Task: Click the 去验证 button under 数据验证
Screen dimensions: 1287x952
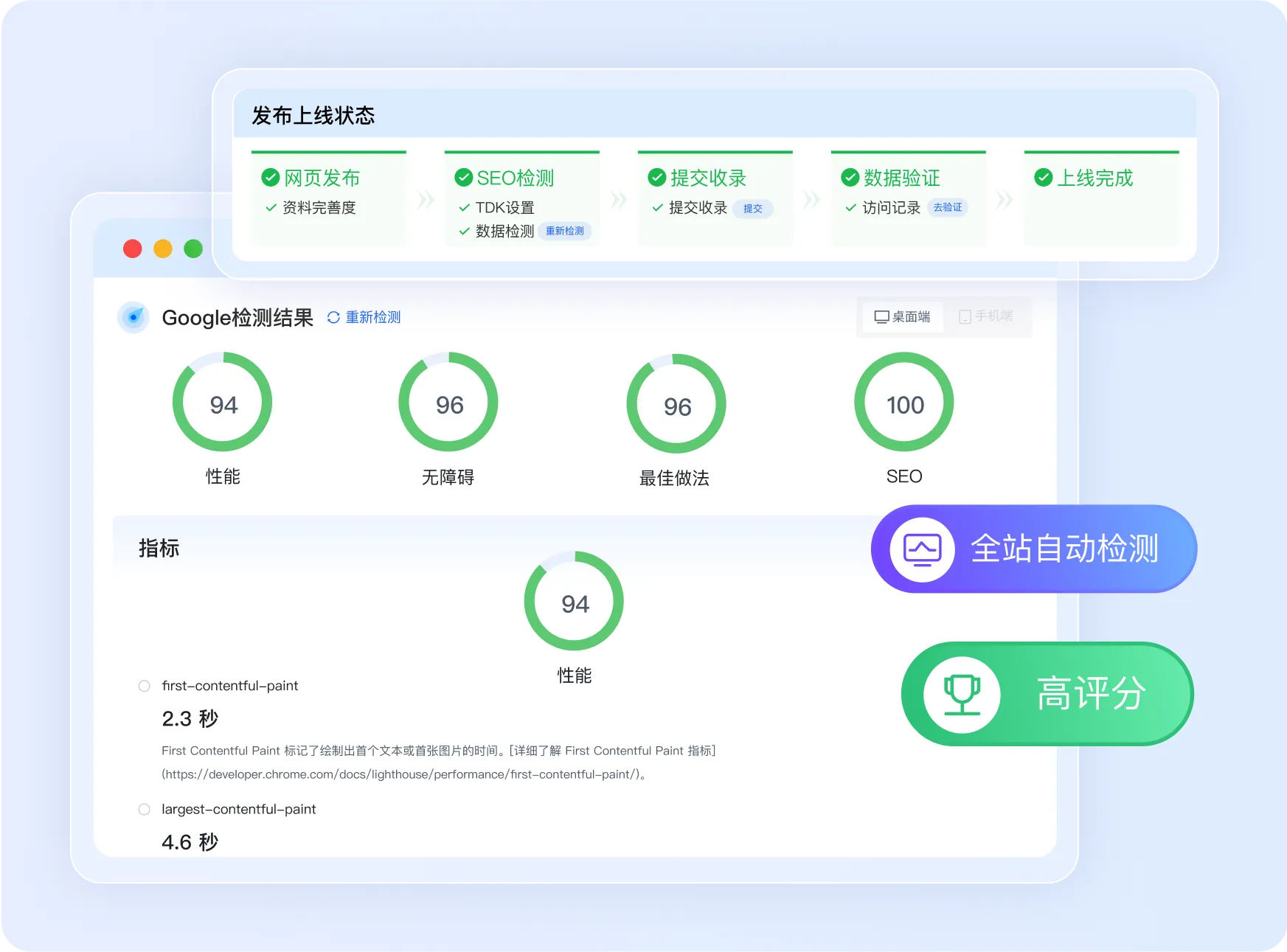Action: click(x=948, y=208)
